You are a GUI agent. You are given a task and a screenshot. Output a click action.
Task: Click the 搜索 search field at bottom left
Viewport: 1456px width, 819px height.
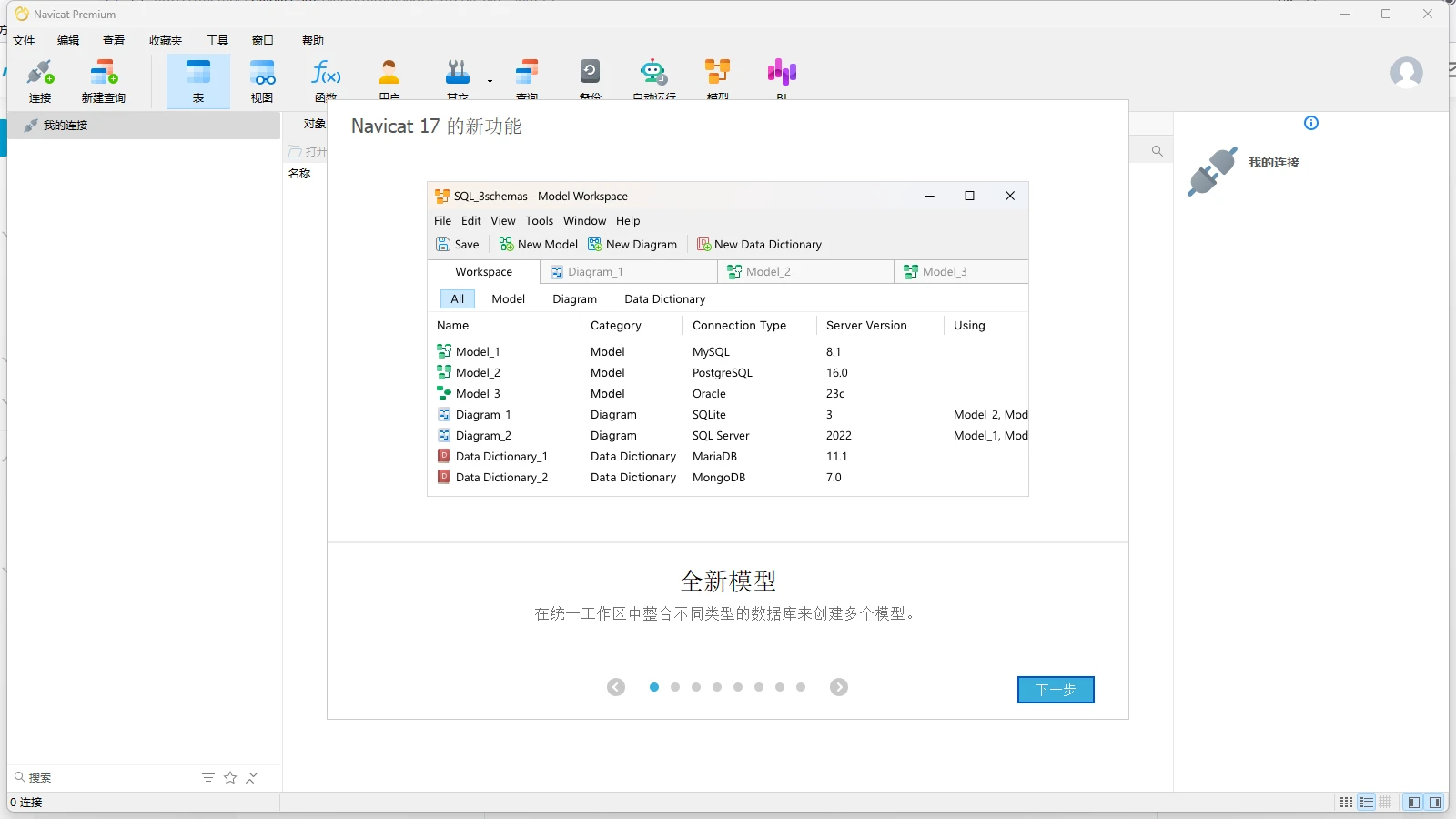pyautogui.click(x=105, y=777)
